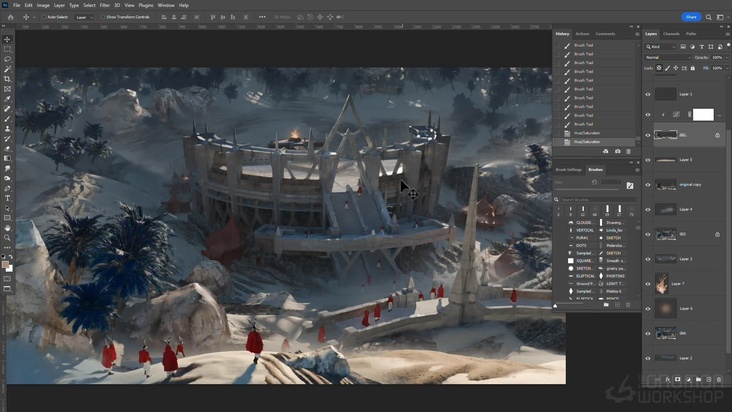This screenshot has height=412, width=732.
Task: Add layer style fx at Layers bottom
Action: tap(668, 379)
